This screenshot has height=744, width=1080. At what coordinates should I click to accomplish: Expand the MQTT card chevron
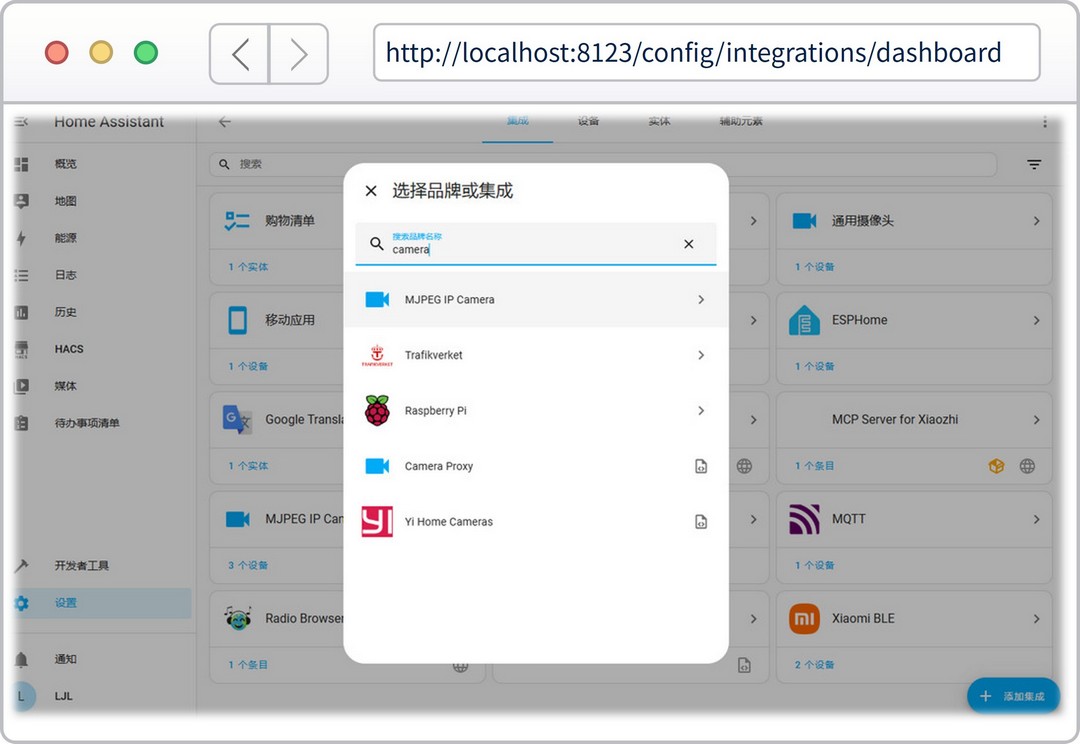point(1036,519)
